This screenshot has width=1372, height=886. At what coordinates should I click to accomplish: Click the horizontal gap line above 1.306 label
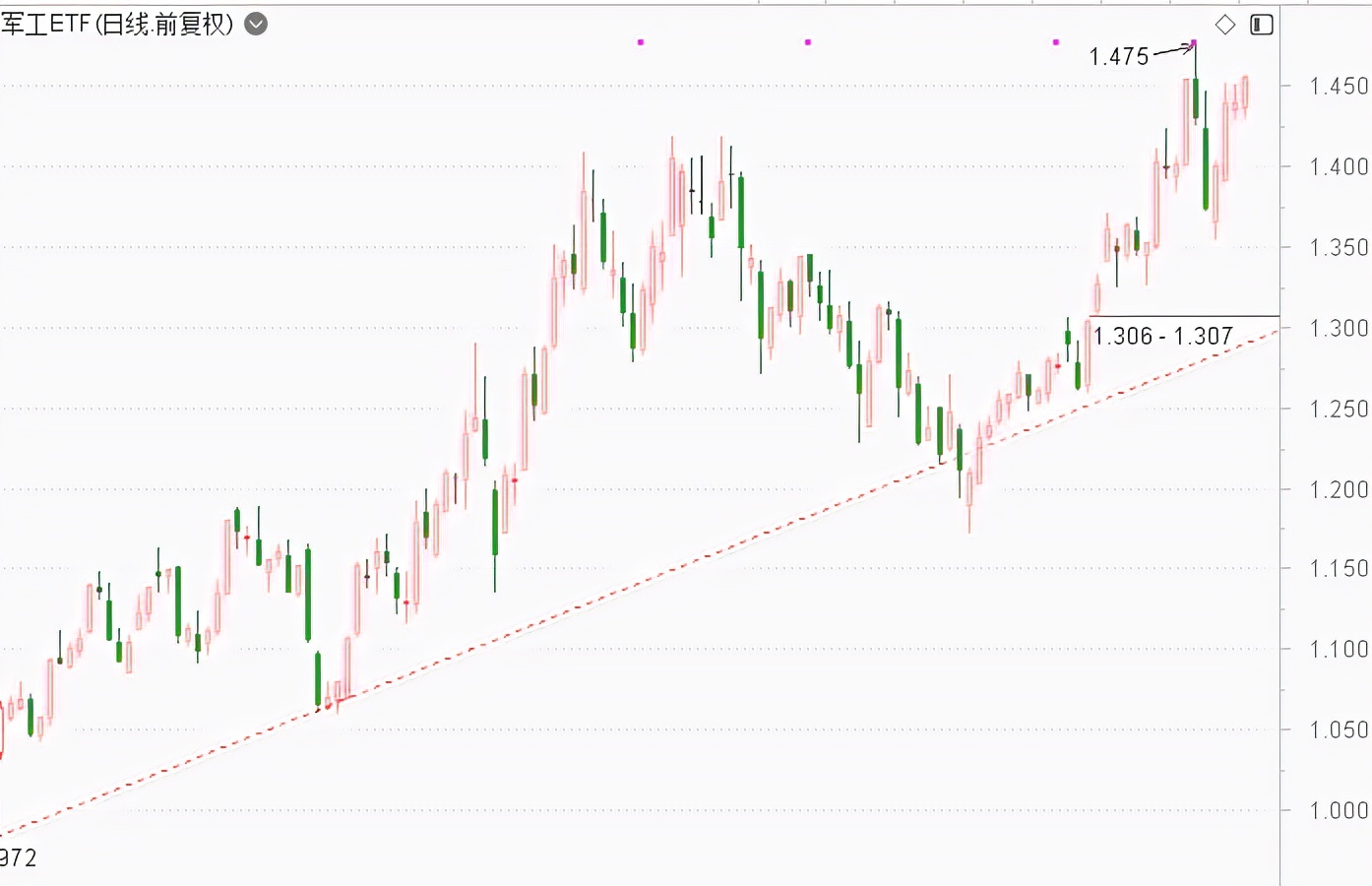[1181, 316]
